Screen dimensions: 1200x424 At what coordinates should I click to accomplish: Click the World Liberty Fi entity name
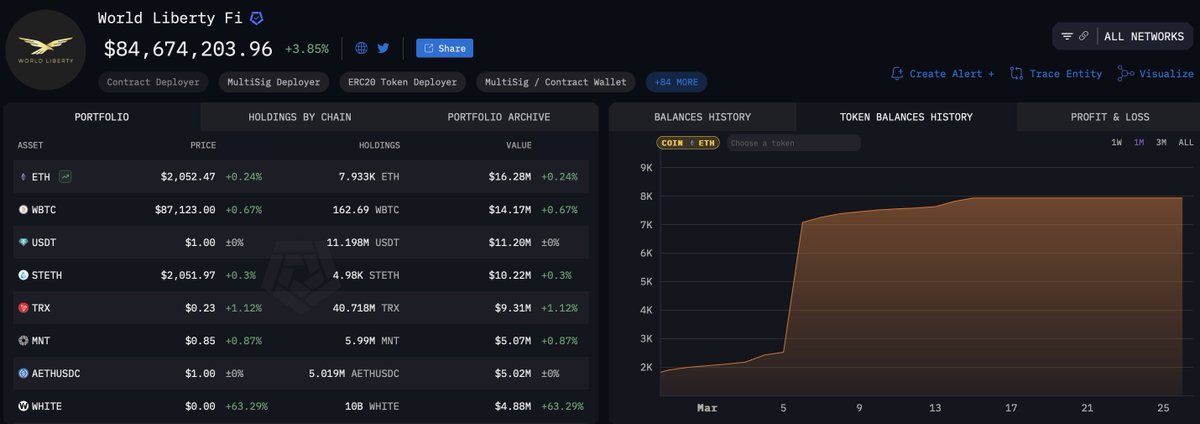click(x=170, y=18)
